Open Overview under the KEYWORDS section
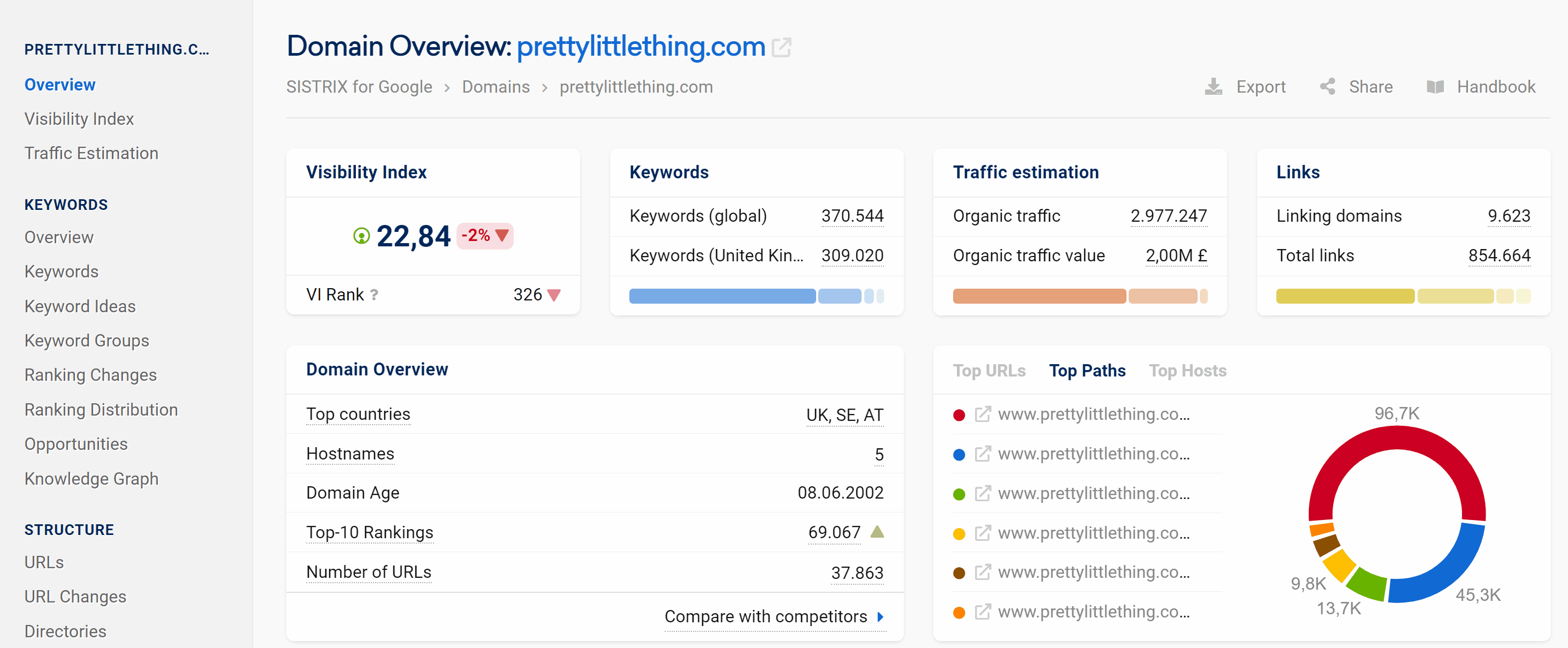Image resolution: width=1568 pixels, height=648 pixels. pos(59,237)
